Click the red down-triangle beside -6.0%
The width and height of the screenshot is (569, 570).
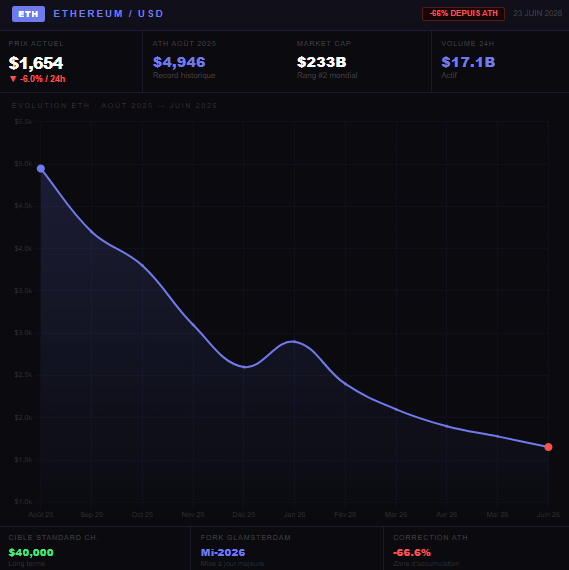click(13, 79)
